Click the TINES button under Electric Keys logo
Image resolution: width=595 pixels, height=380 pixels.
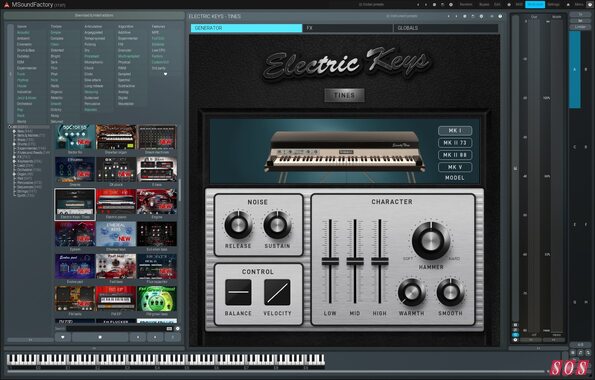344,95
